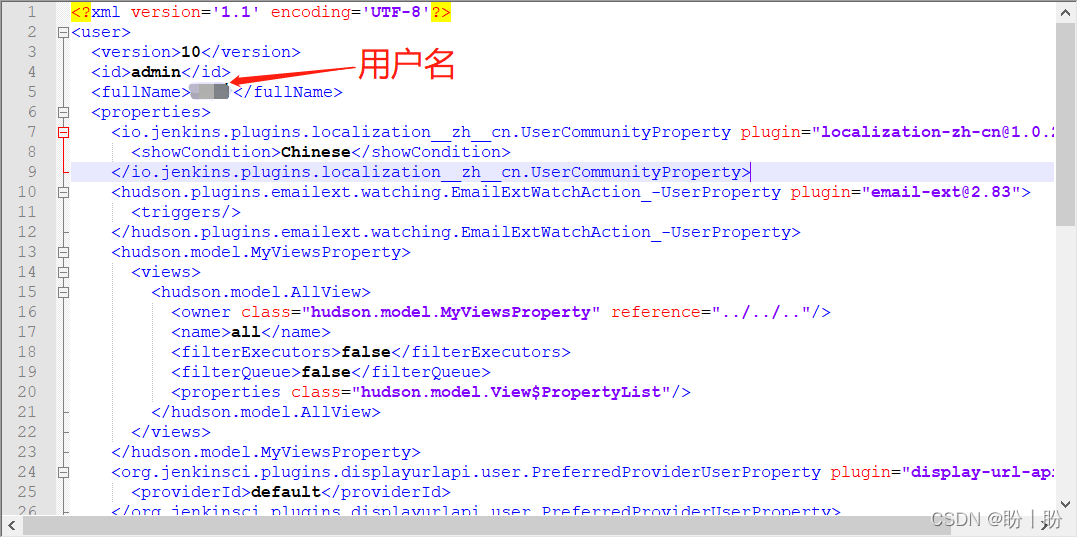Image resolution: width=1078 pixels, height=538 pixels.
Task: Place cursor in the default providerId value
Action: [x=286, y=493]
